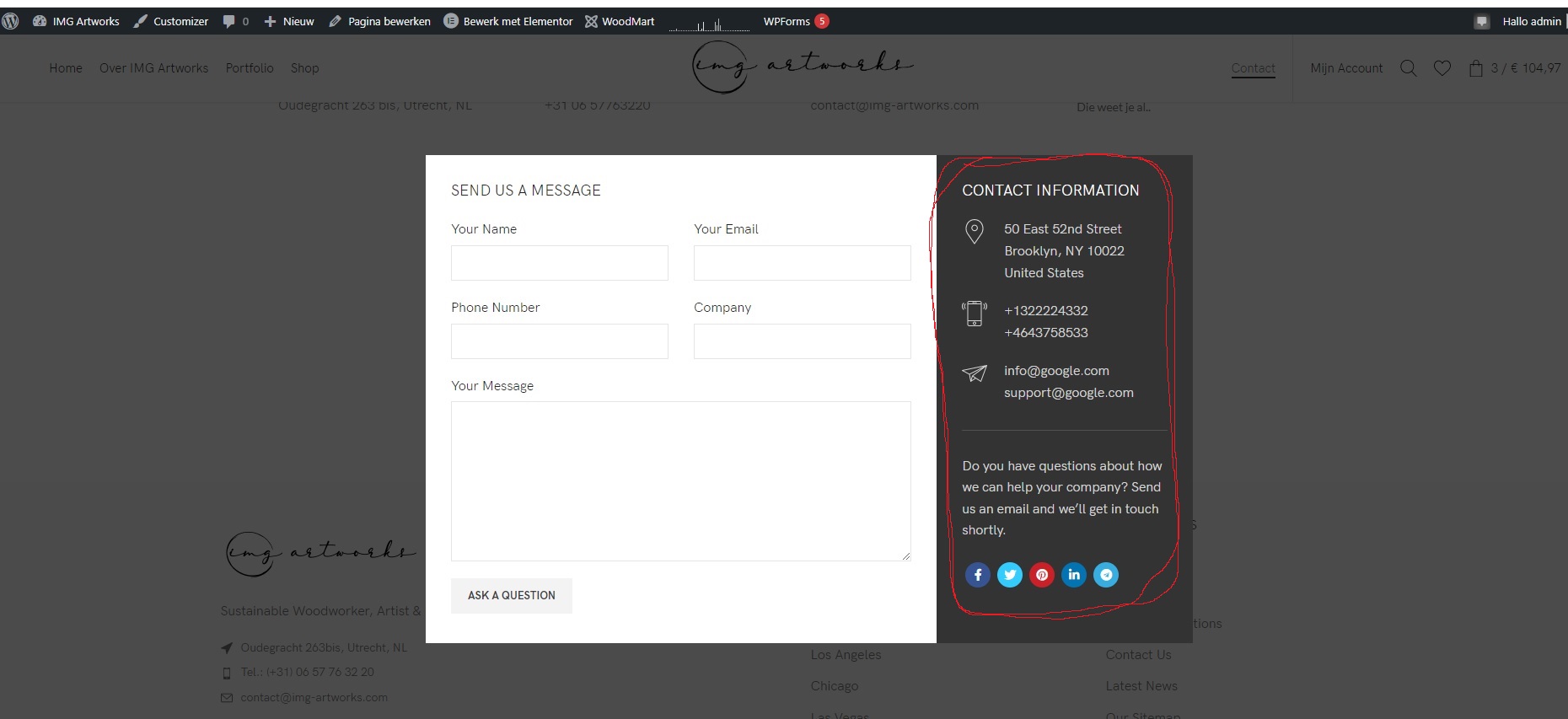Open the WoodMart admin menu
1568x719 pixels.
[x=620, y=21]
